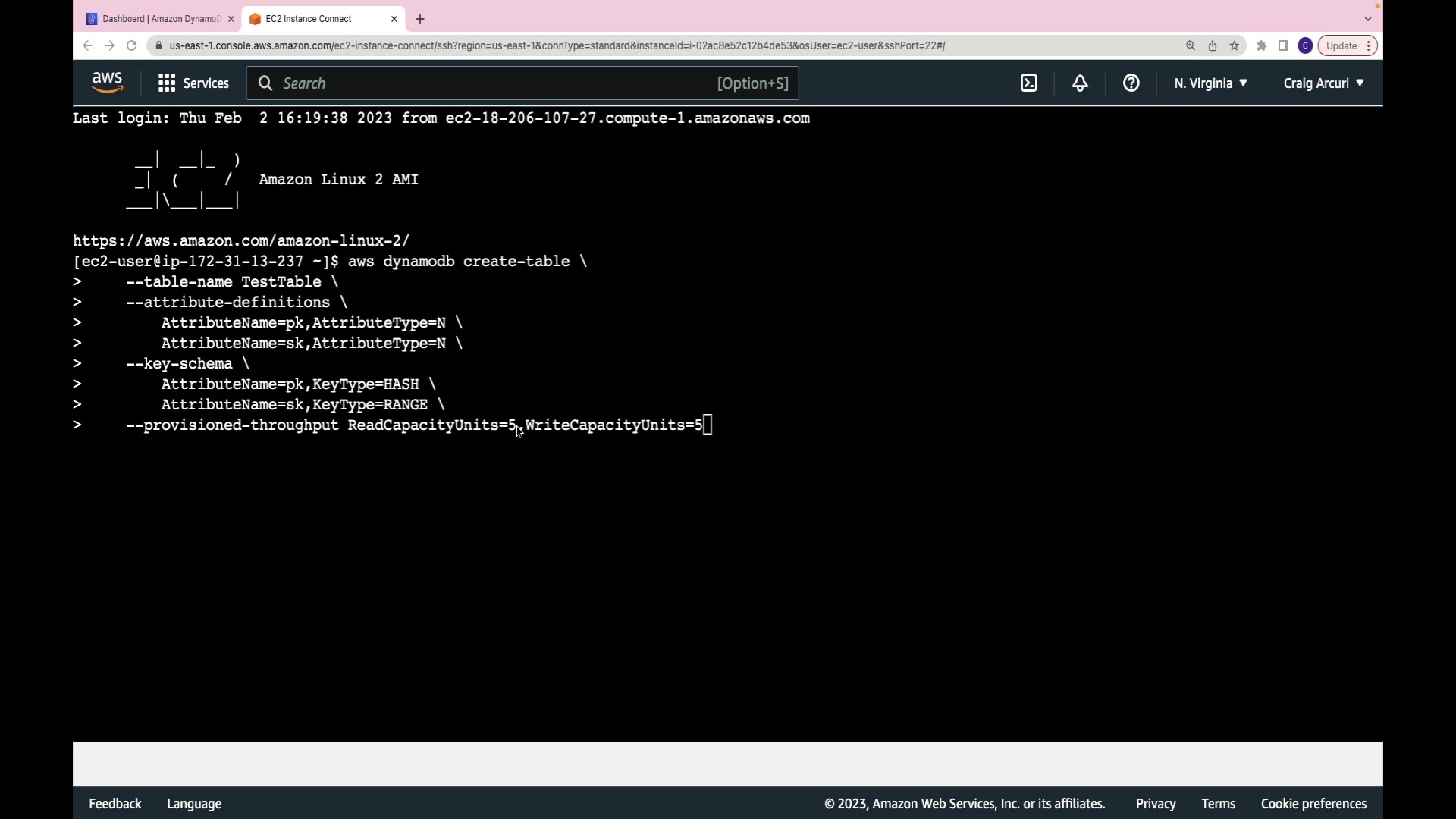Viewport: 1456px width, 819px height.
Task: Click the browser share icon
Action: [1213, 45]
